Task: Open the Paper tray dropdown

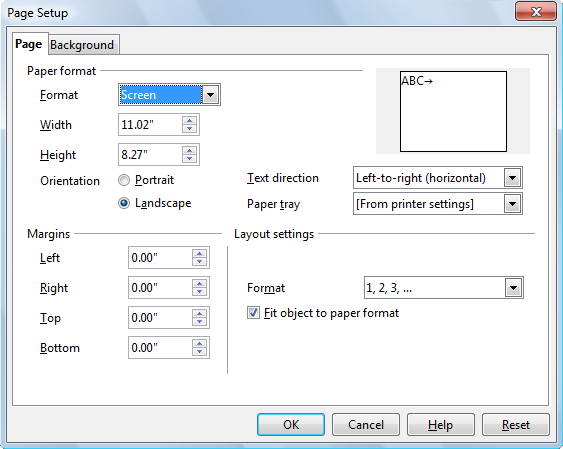Action: click(x=437, y=204)
